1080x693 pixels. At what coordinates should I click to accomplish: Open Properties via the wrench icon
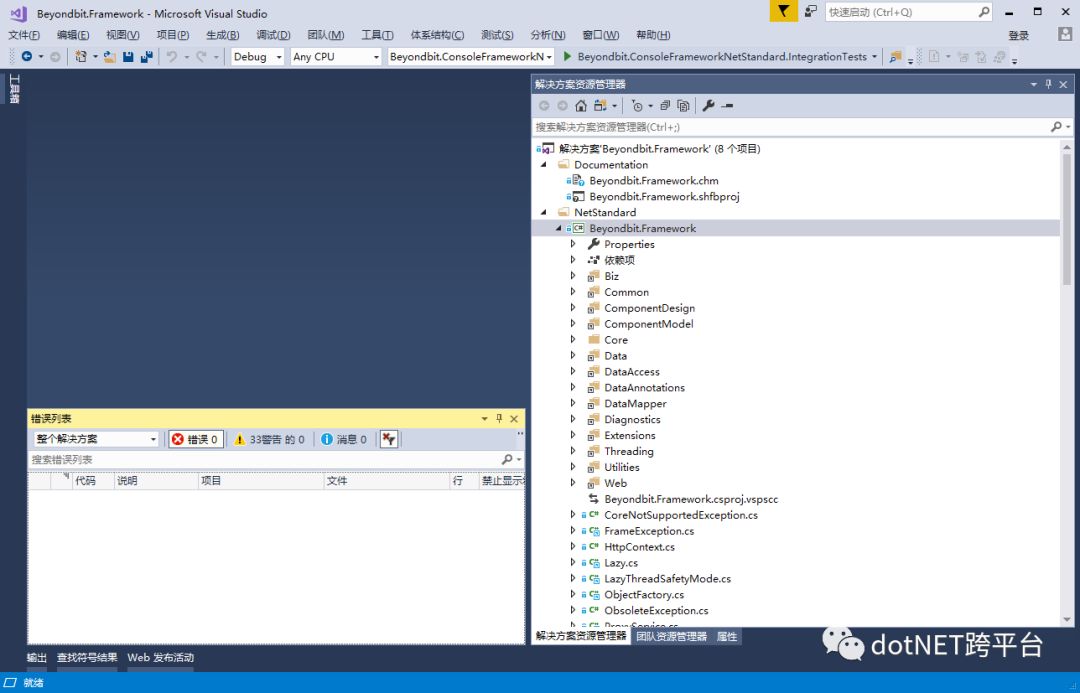click(708, 105)
